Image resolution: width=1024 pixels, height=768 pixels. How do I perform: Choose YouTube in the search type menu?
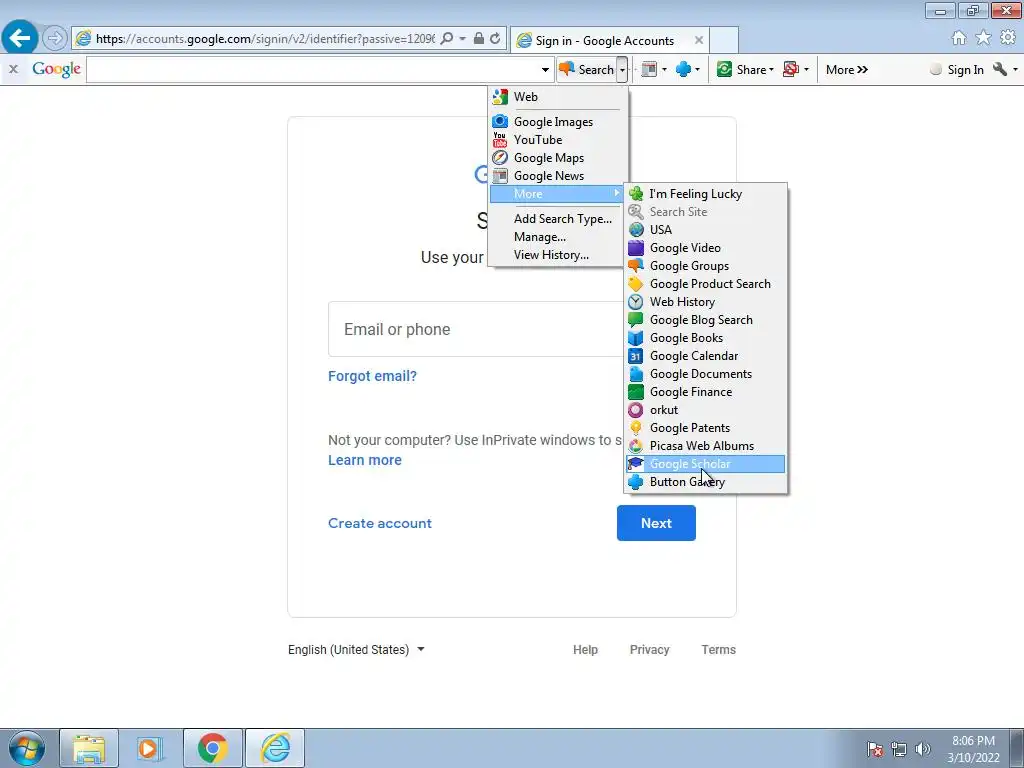coord(558,140)
